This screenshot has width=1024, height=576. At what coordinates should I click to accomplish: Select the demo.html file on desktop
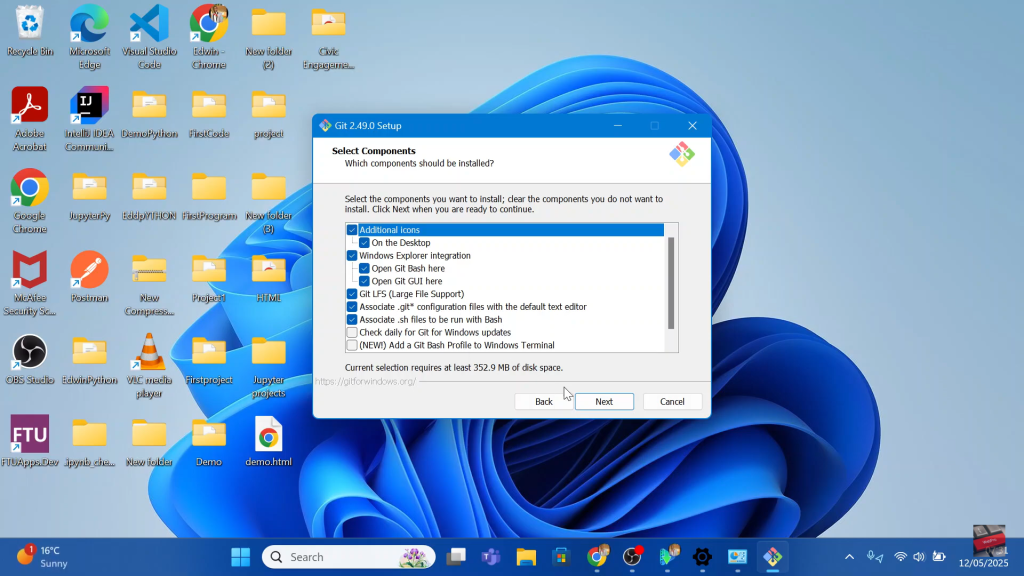point(268,436)
